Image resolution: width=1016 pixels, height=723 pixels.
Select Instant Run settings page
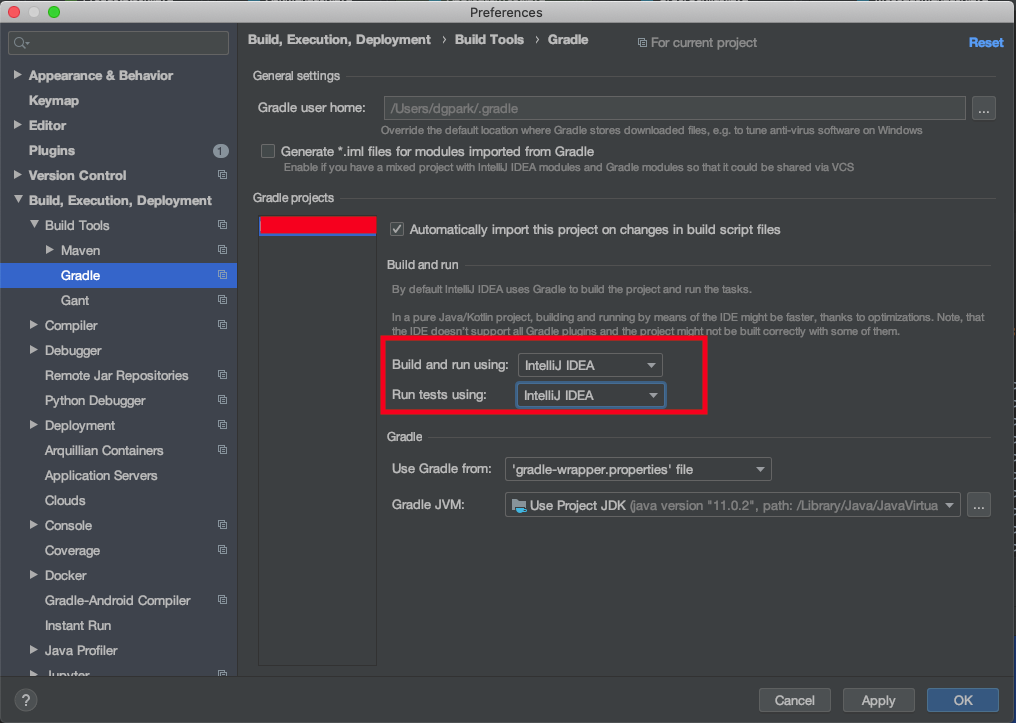point(78,625)
